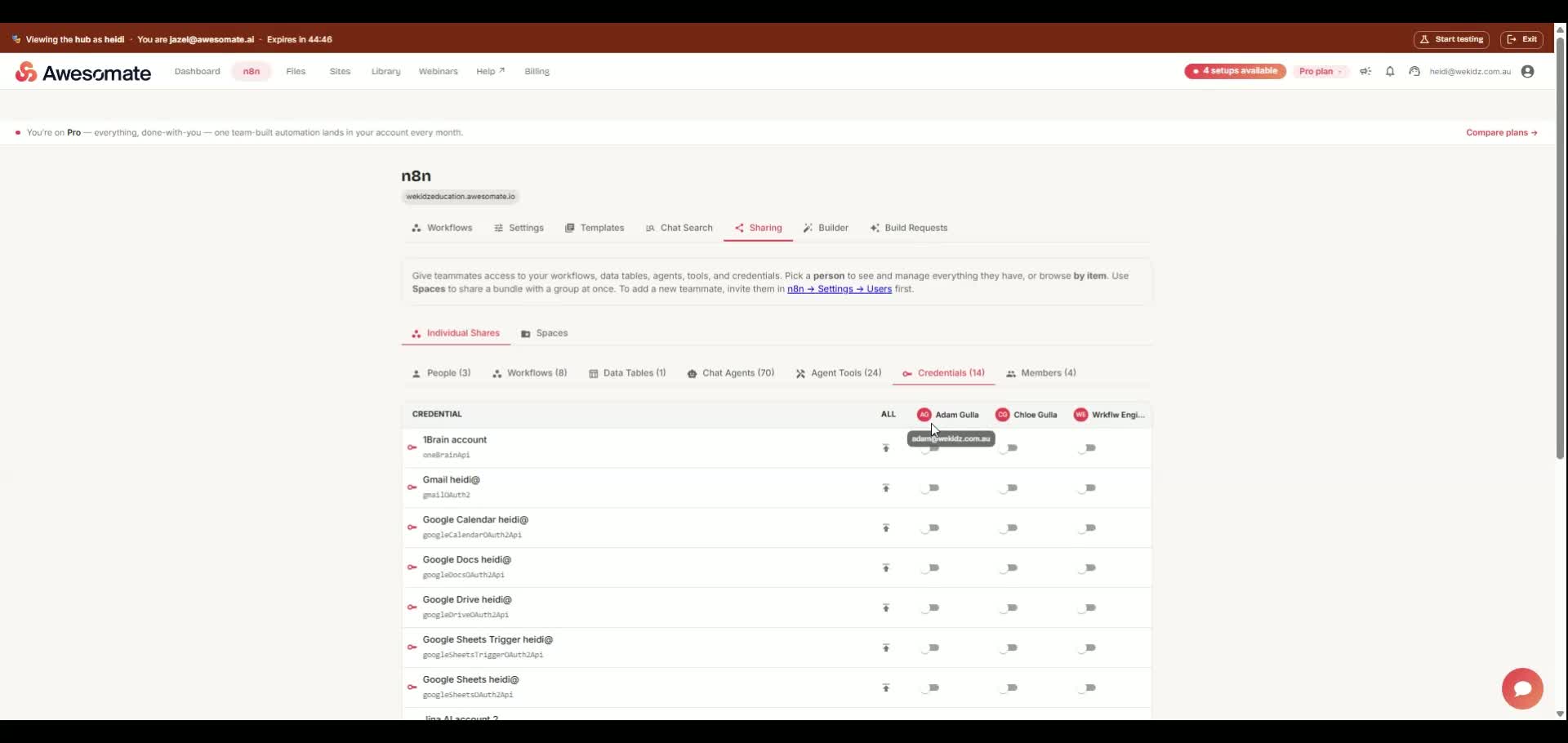The height and width of the screenshot is (743, 1568).
Task: Open the Build Requests tab
Action: 909,228
